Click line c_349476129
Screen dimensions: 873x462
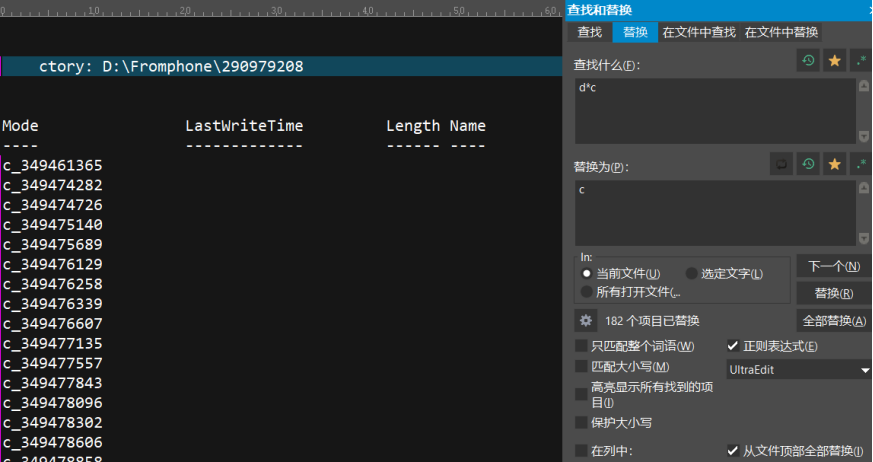[x=53, y=264]
